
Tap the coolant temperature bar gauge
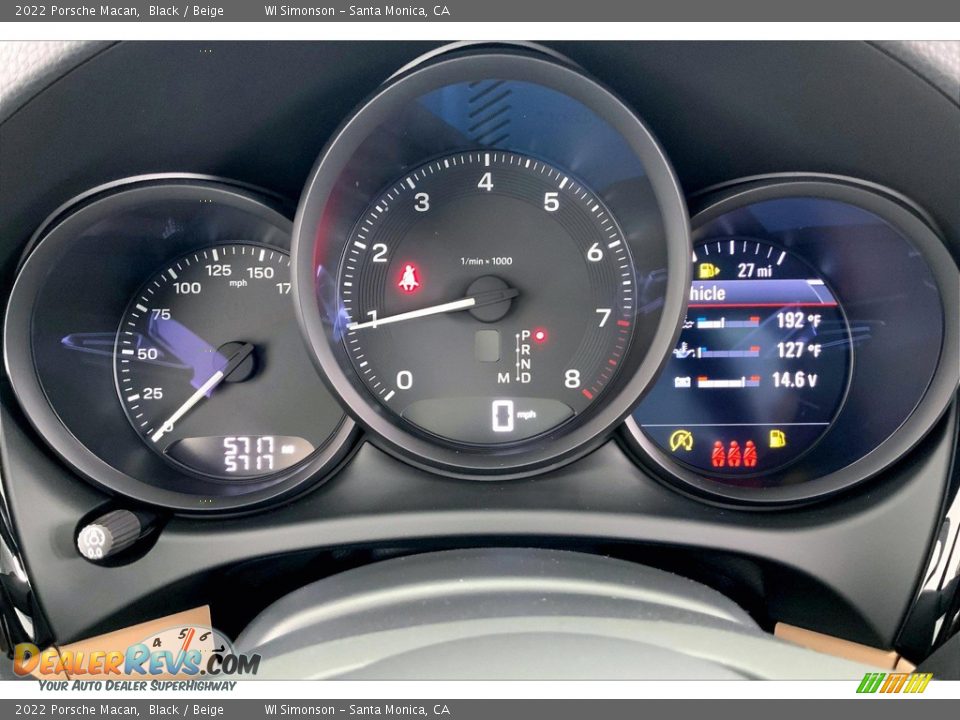(728, 322)
